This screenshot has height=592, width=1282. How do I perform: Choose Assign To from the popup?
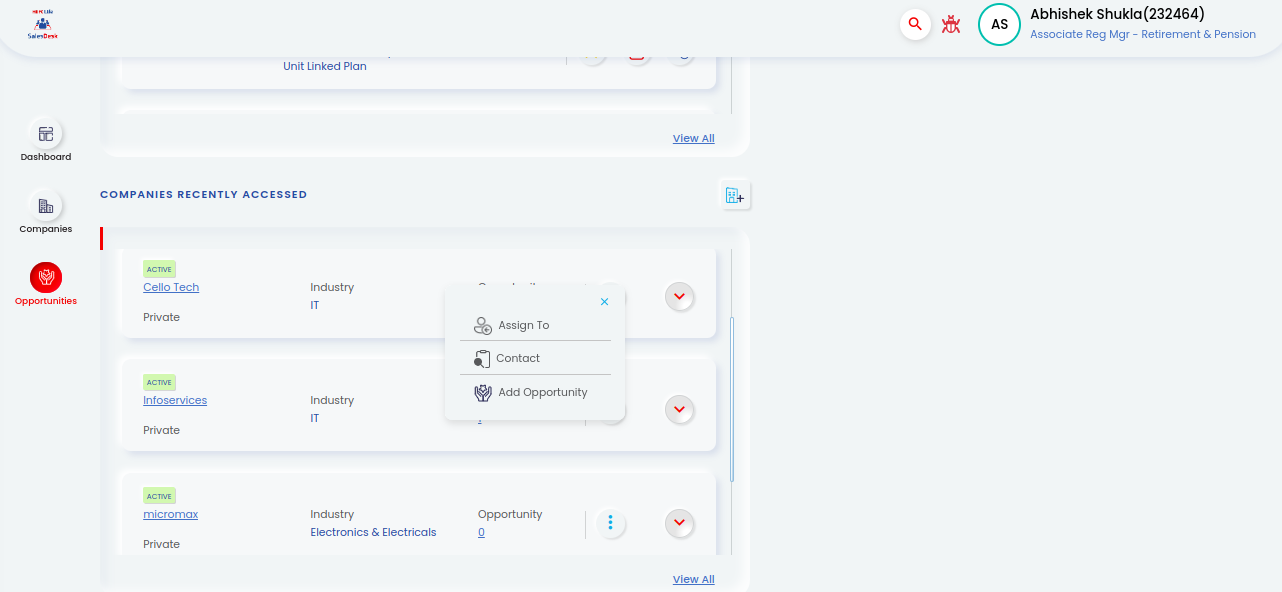pyautogui.click(x=535, y=325)
